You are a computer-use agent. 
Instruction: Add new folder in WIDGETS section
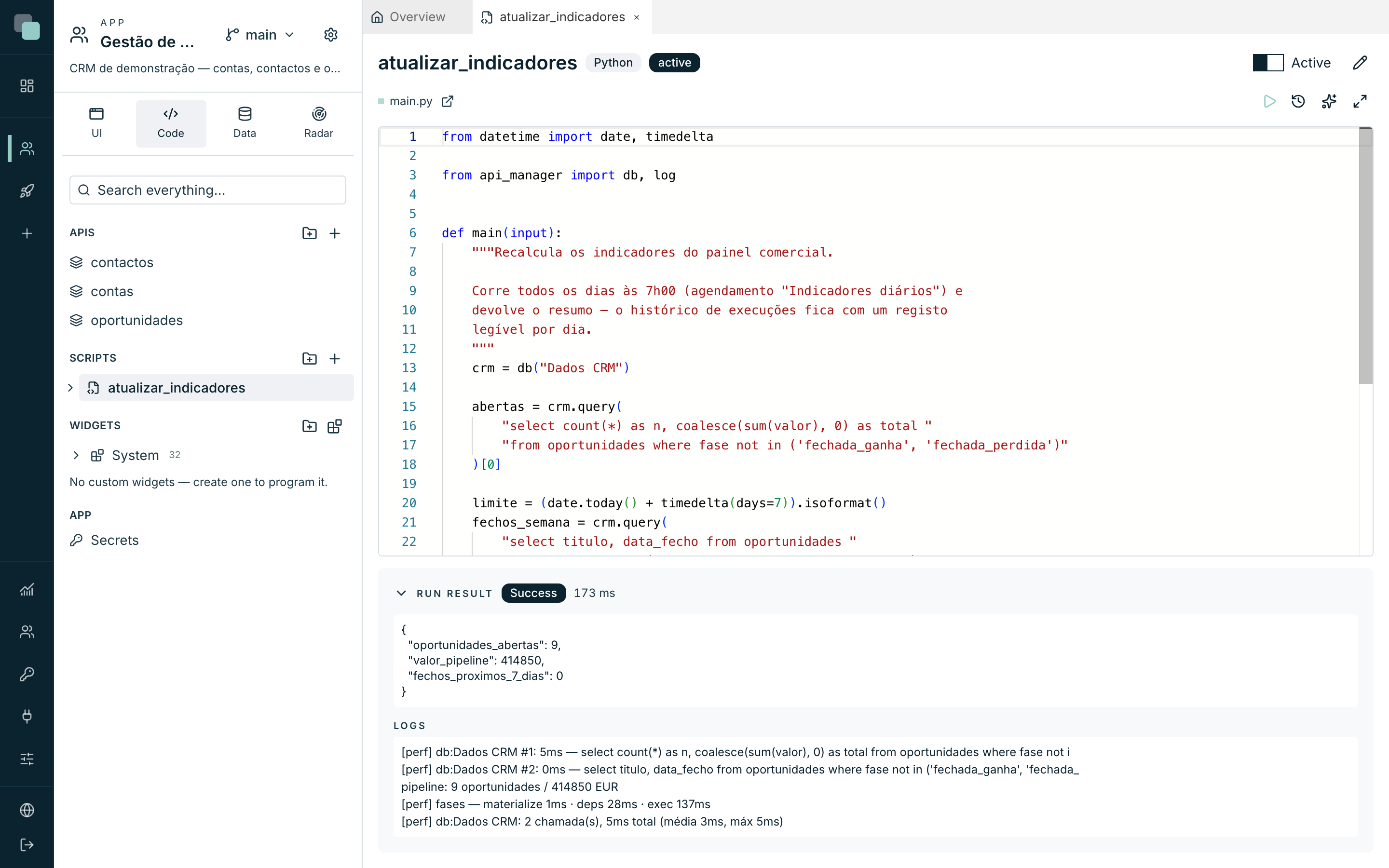click(x=309, y=426)
